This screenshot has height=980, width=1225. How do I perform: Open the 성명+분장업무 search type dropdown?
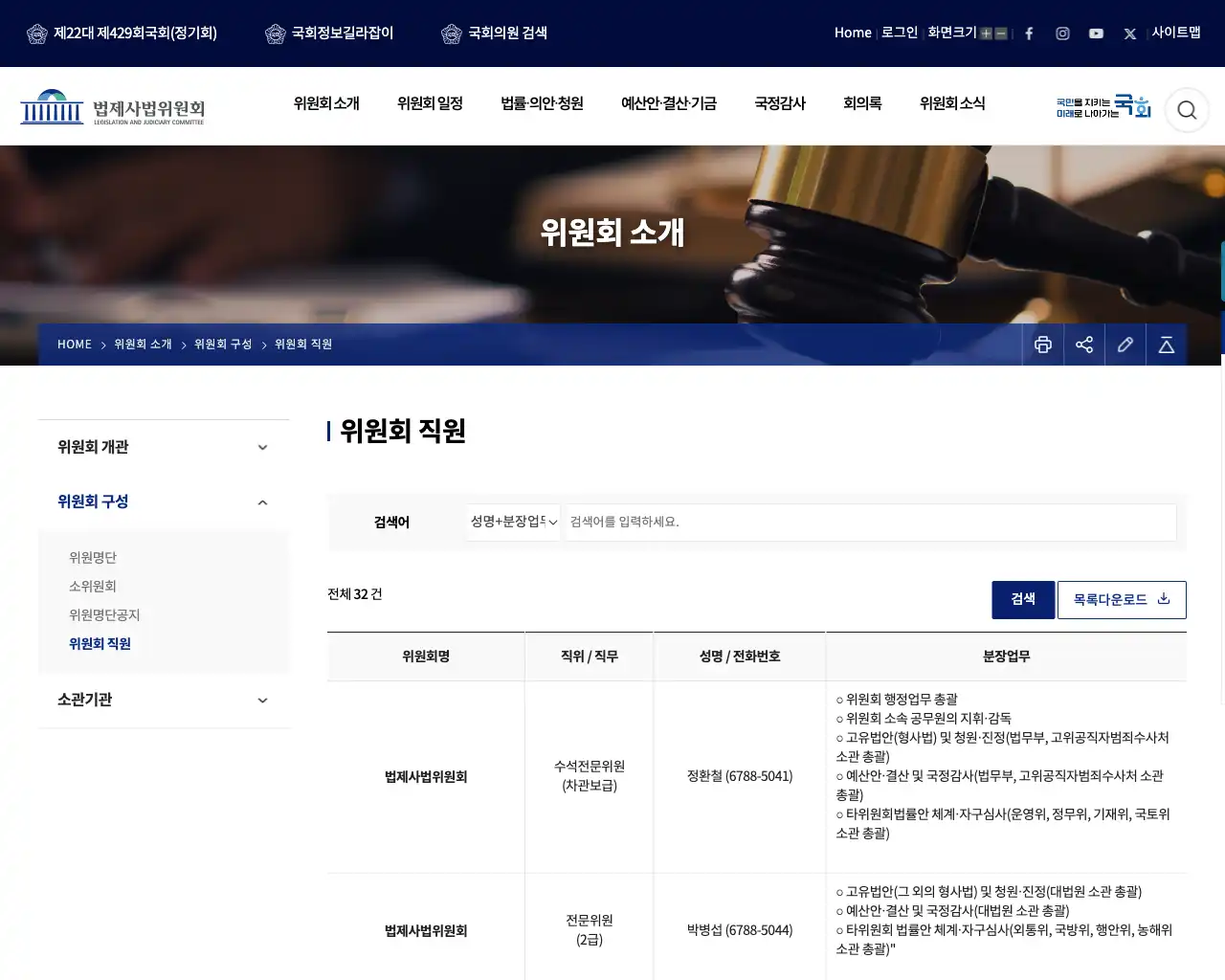[514, 522]
